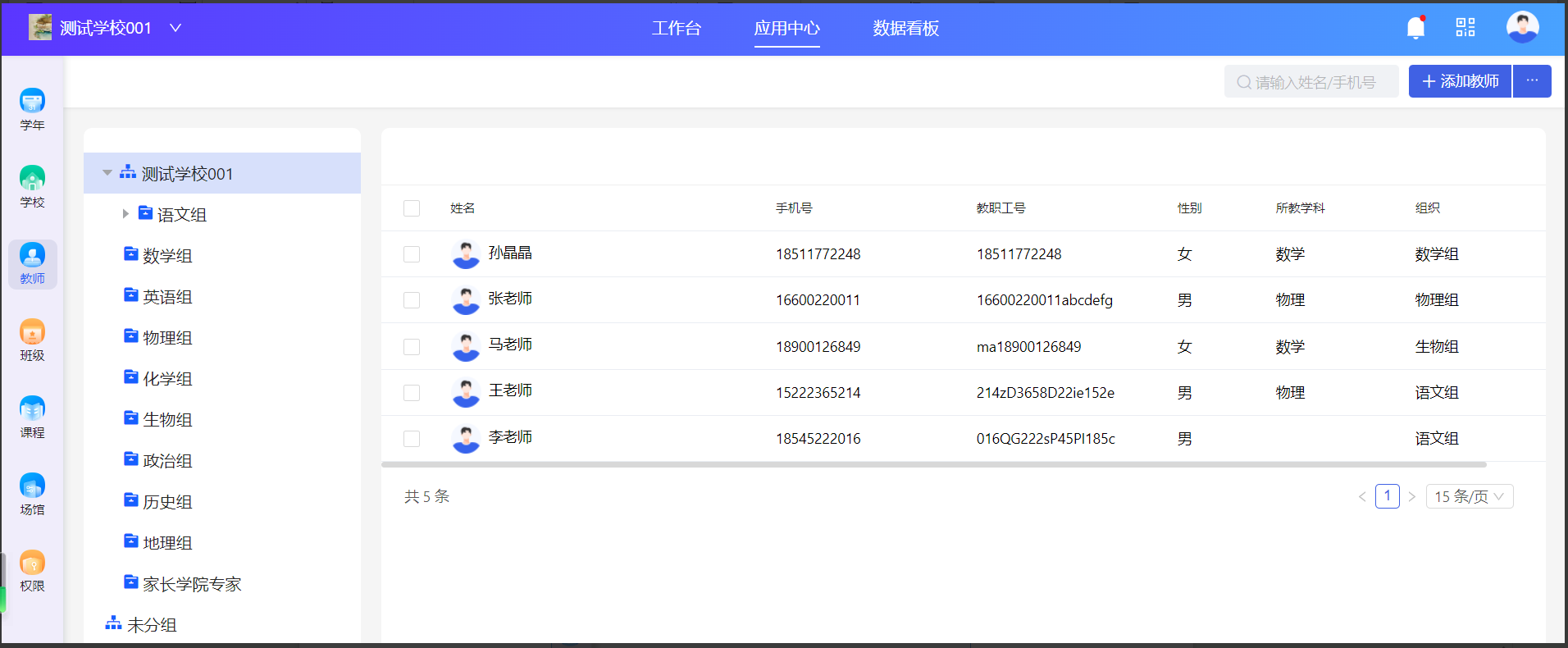Select the 课程 sidebar icon

[32, 417]
